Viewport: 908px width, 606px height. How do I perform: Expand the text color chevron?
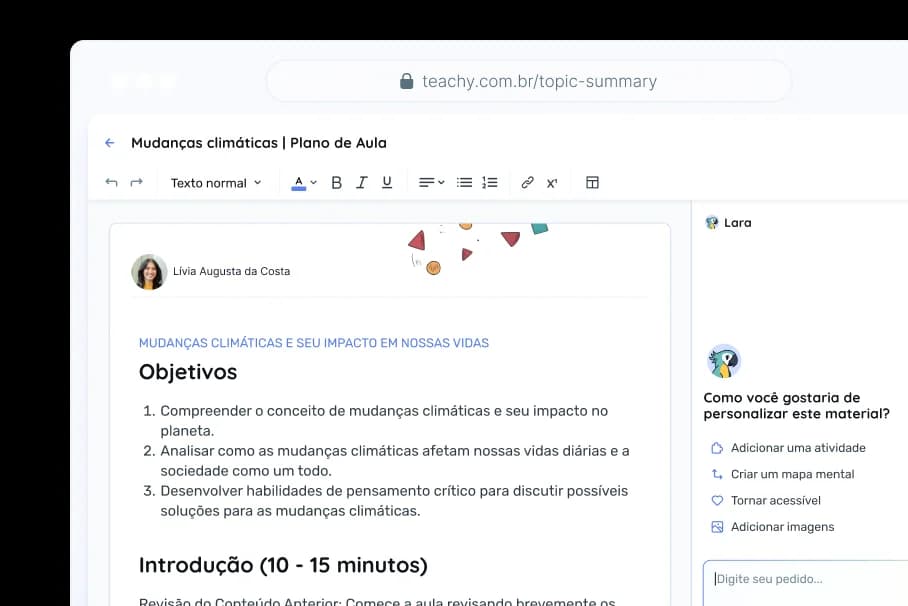314,182
